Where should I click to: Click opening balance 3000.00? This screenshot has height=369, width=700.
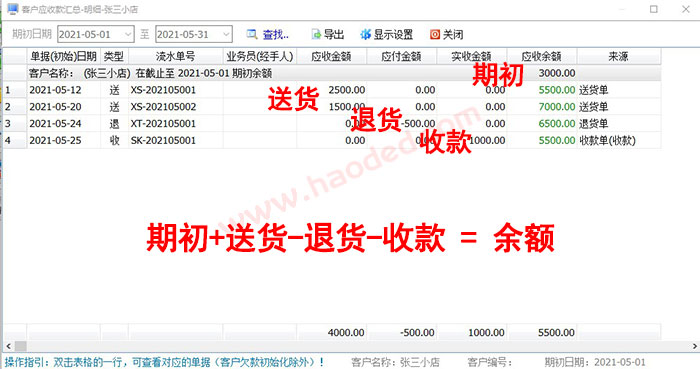(557, 73)
